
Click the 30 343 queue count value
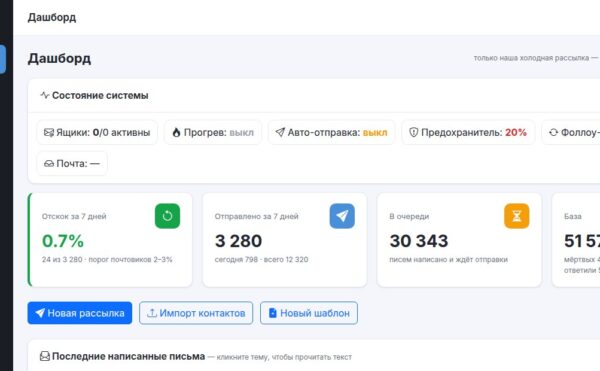click(x=419, y=241)
